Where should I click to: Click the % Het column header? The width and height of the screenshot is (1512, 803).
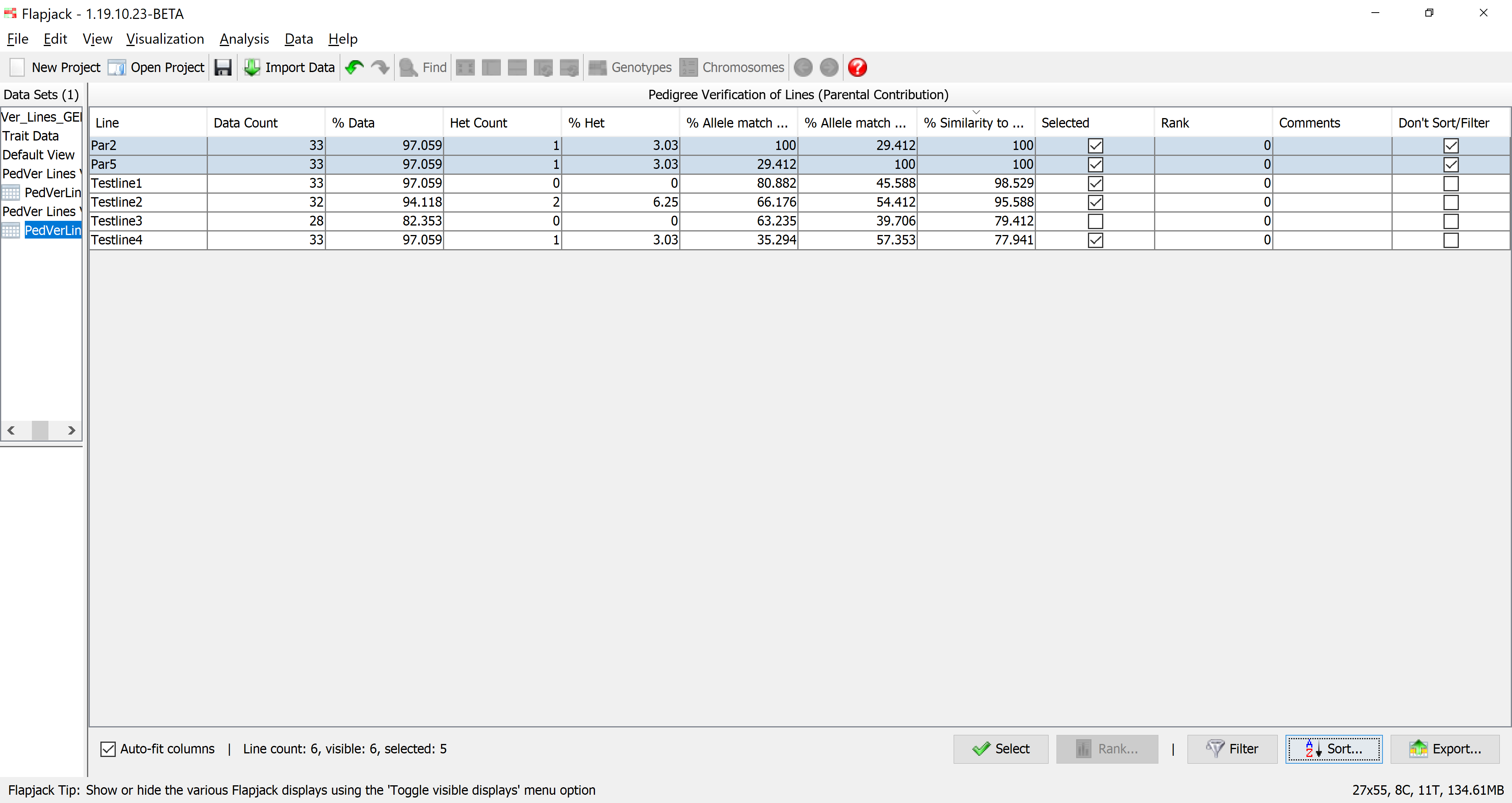click(621, 123)
